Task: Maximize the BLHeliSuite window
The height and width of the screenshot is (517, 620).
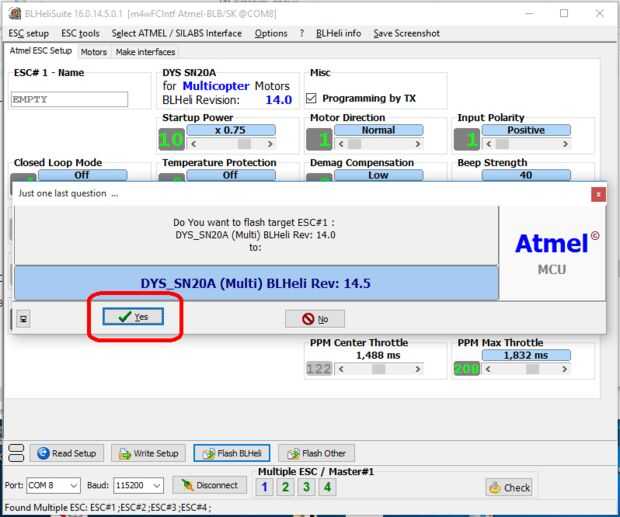Action: tap(564, 13)
